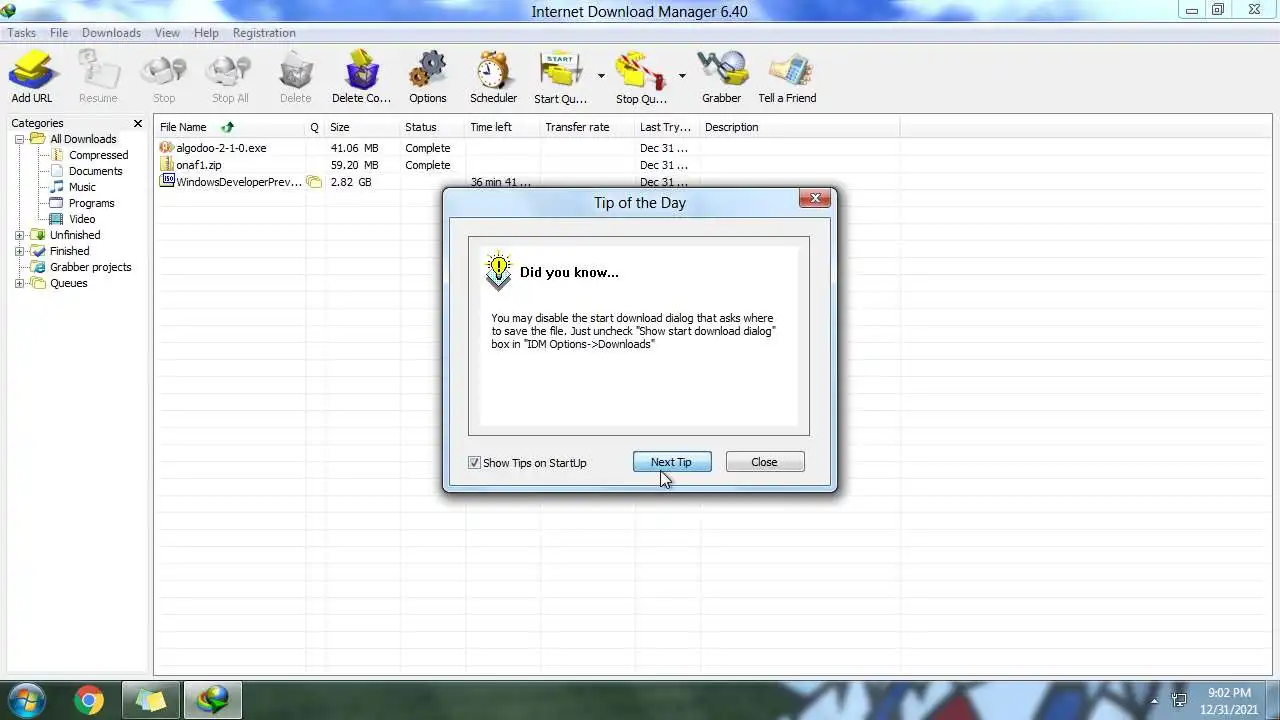Expand the Unfinished category

coord(19,235)
